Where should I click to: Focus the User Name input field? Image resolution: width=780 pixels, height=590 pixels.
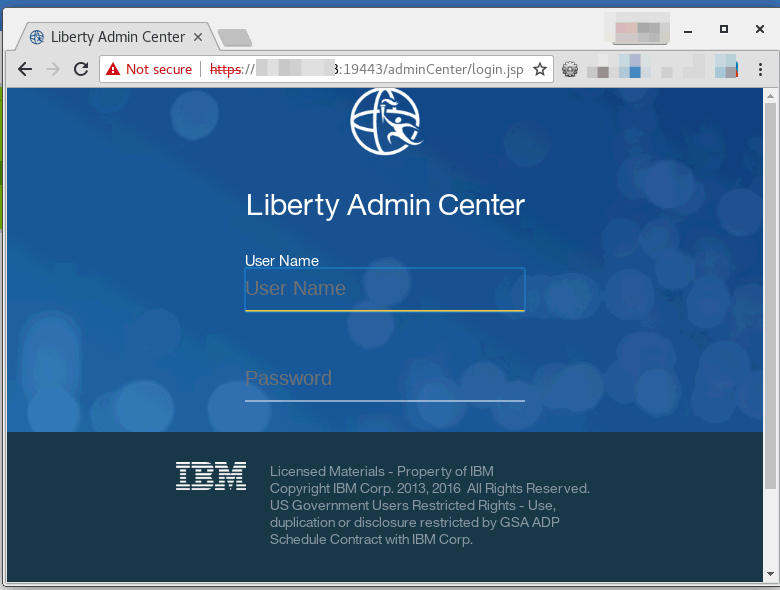pyautogui.click(x=384, y=289)
